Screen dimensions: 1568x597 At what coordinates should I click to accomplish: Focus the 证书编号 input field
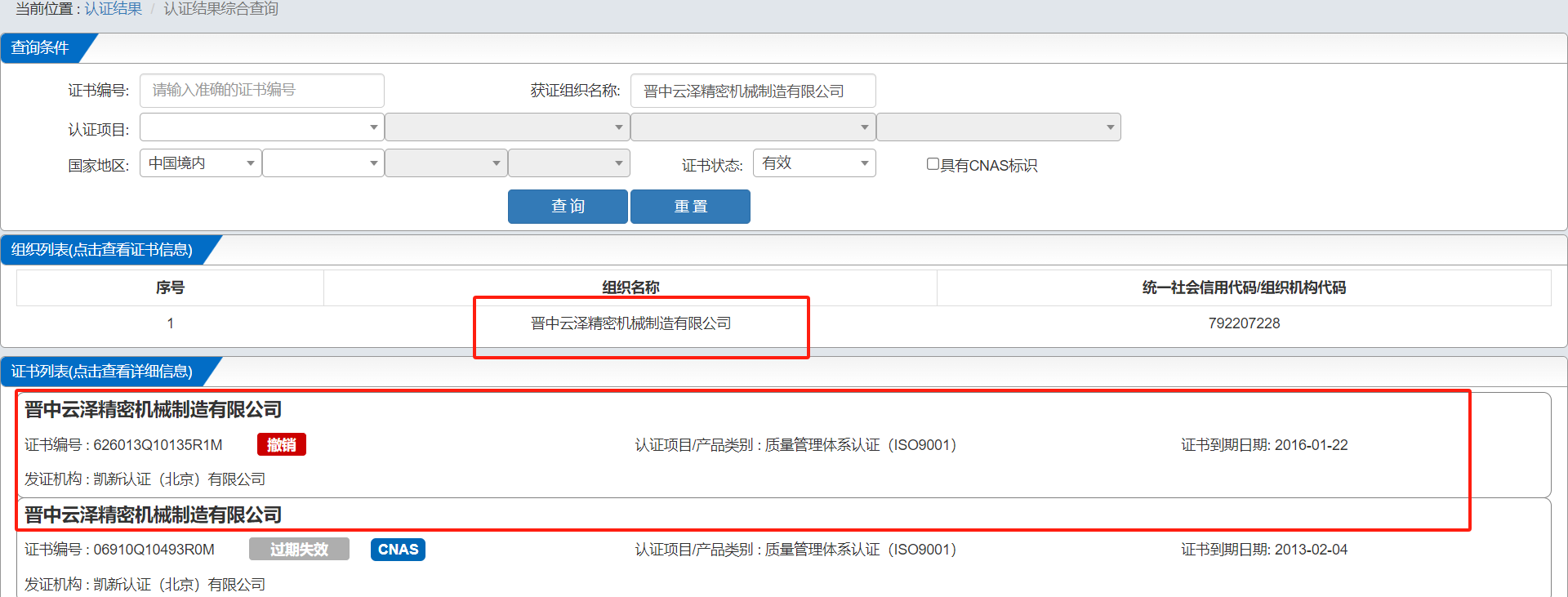click(x=262, y=91)
